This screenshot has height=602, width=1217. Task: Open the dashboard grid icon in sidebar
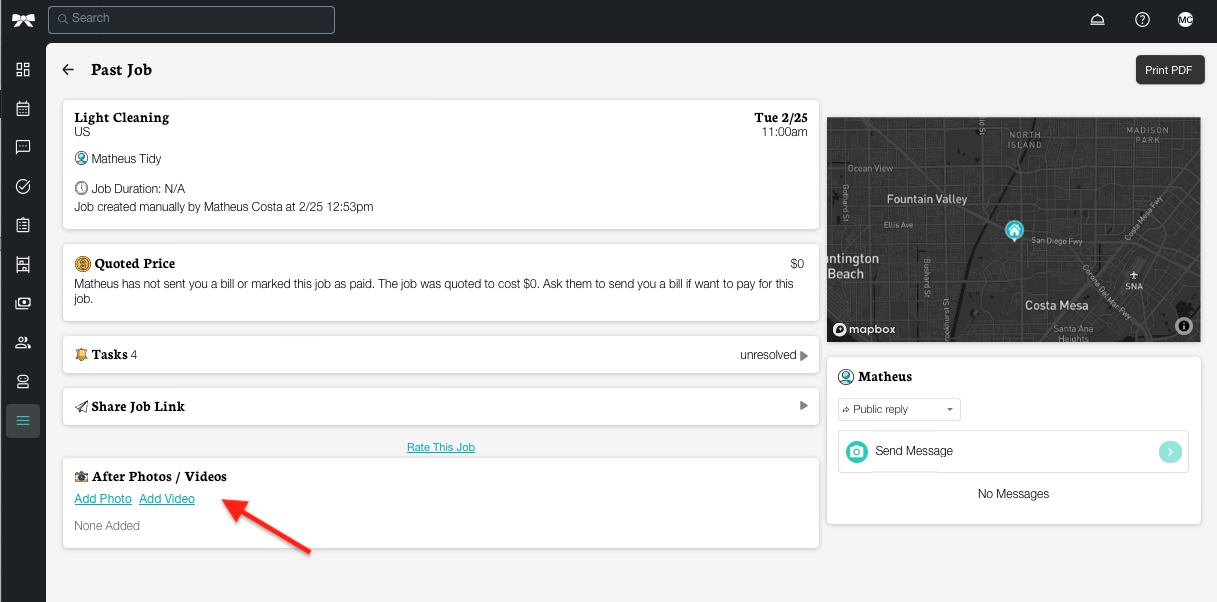click(23, 70)
